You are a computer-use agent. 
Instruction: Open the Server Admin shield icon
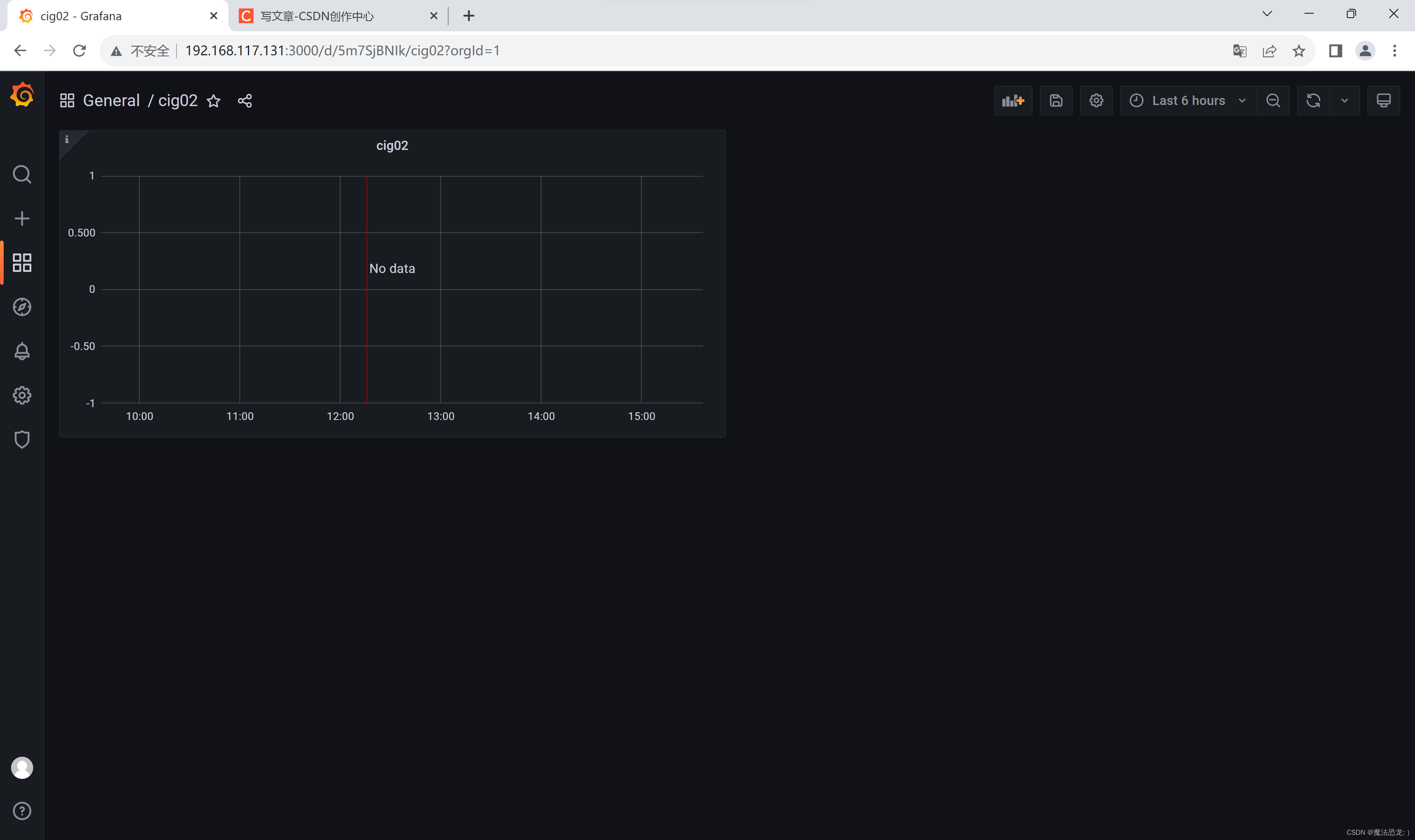(x=22, y=439)
